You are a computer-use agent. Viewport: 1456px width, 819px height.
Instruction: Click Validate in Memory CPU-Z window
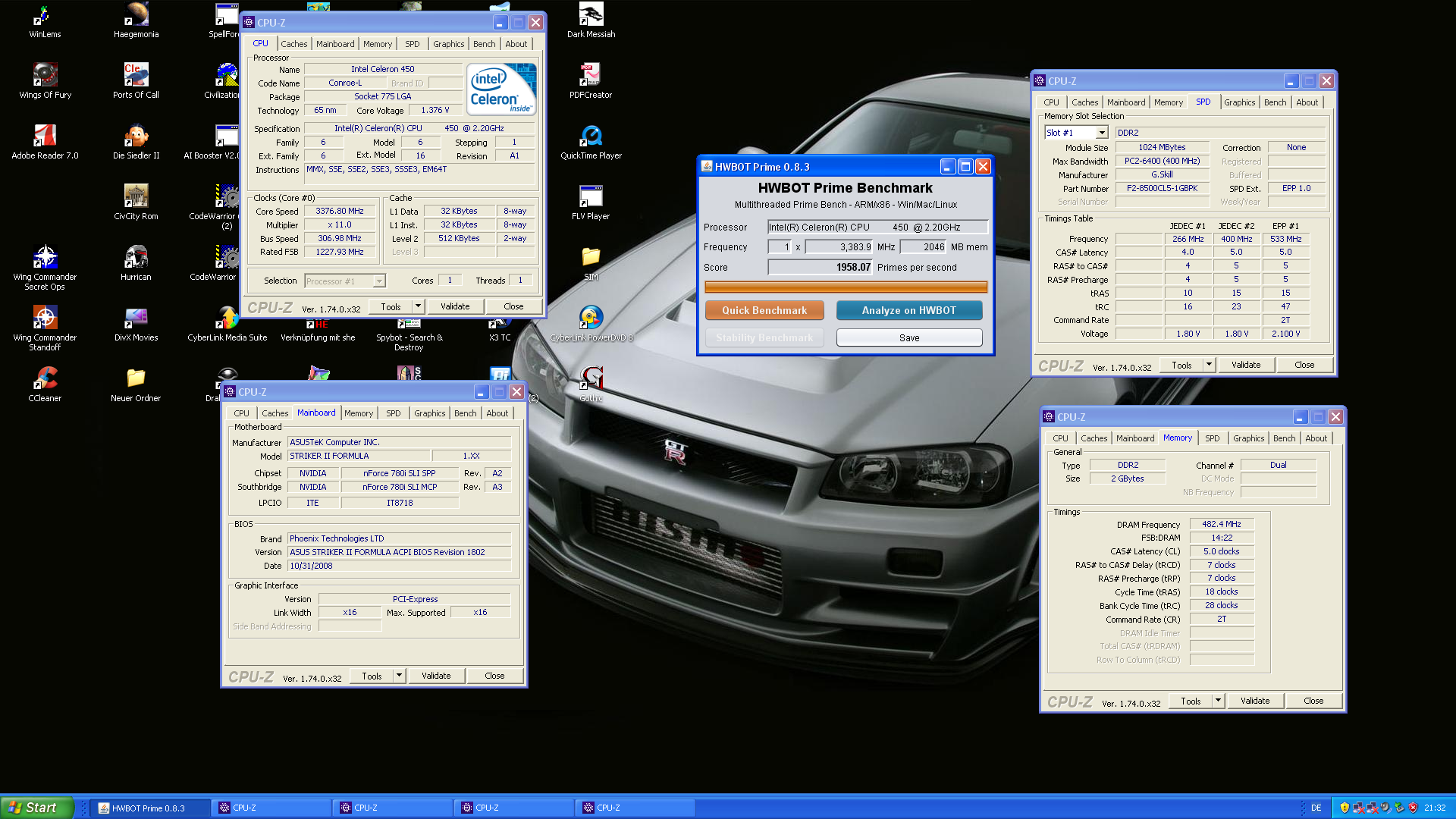[x=1255, y=701]
